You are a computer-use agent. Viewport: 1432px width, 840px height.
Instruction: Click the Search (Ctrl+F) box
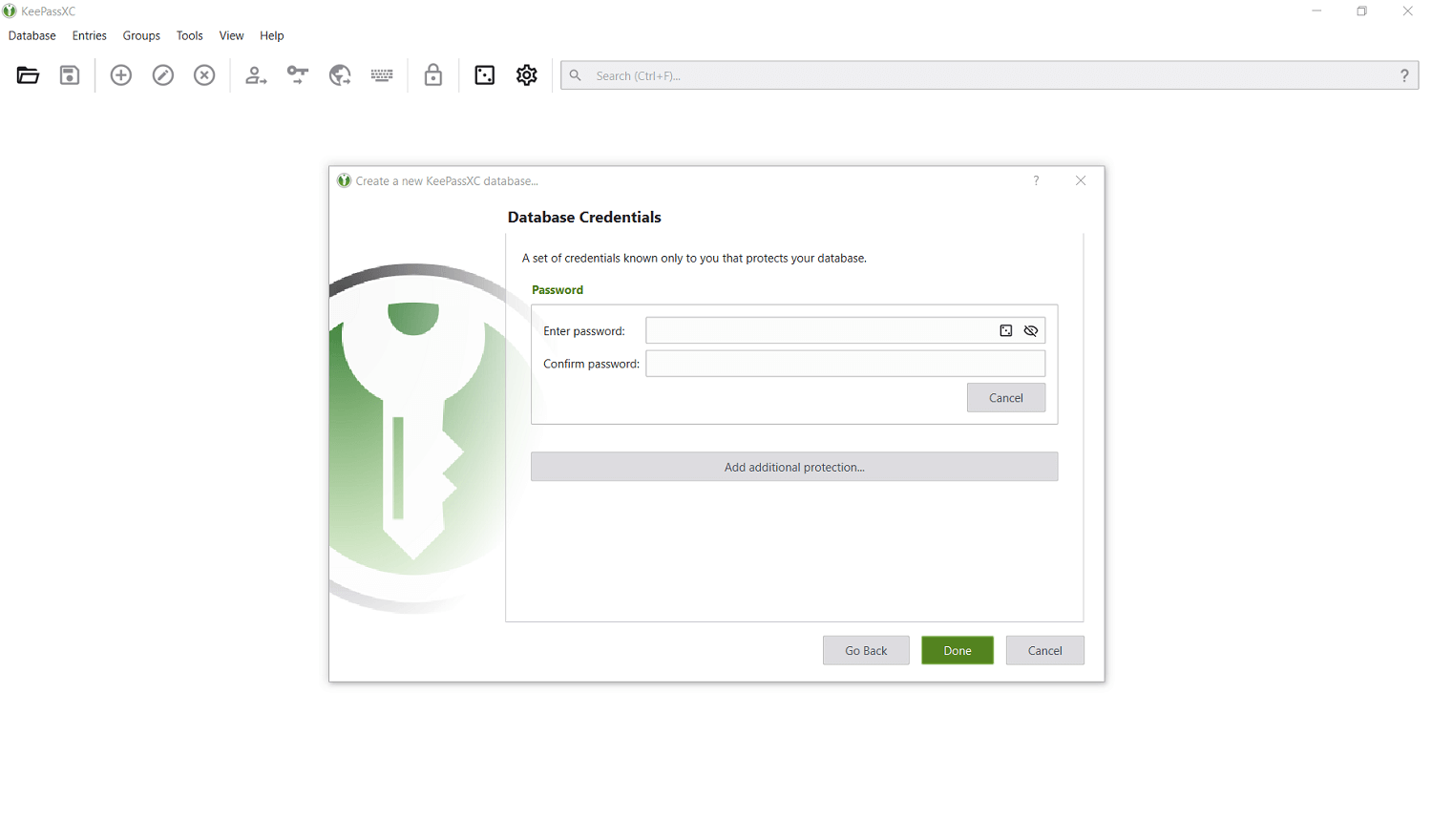(989, 75)
